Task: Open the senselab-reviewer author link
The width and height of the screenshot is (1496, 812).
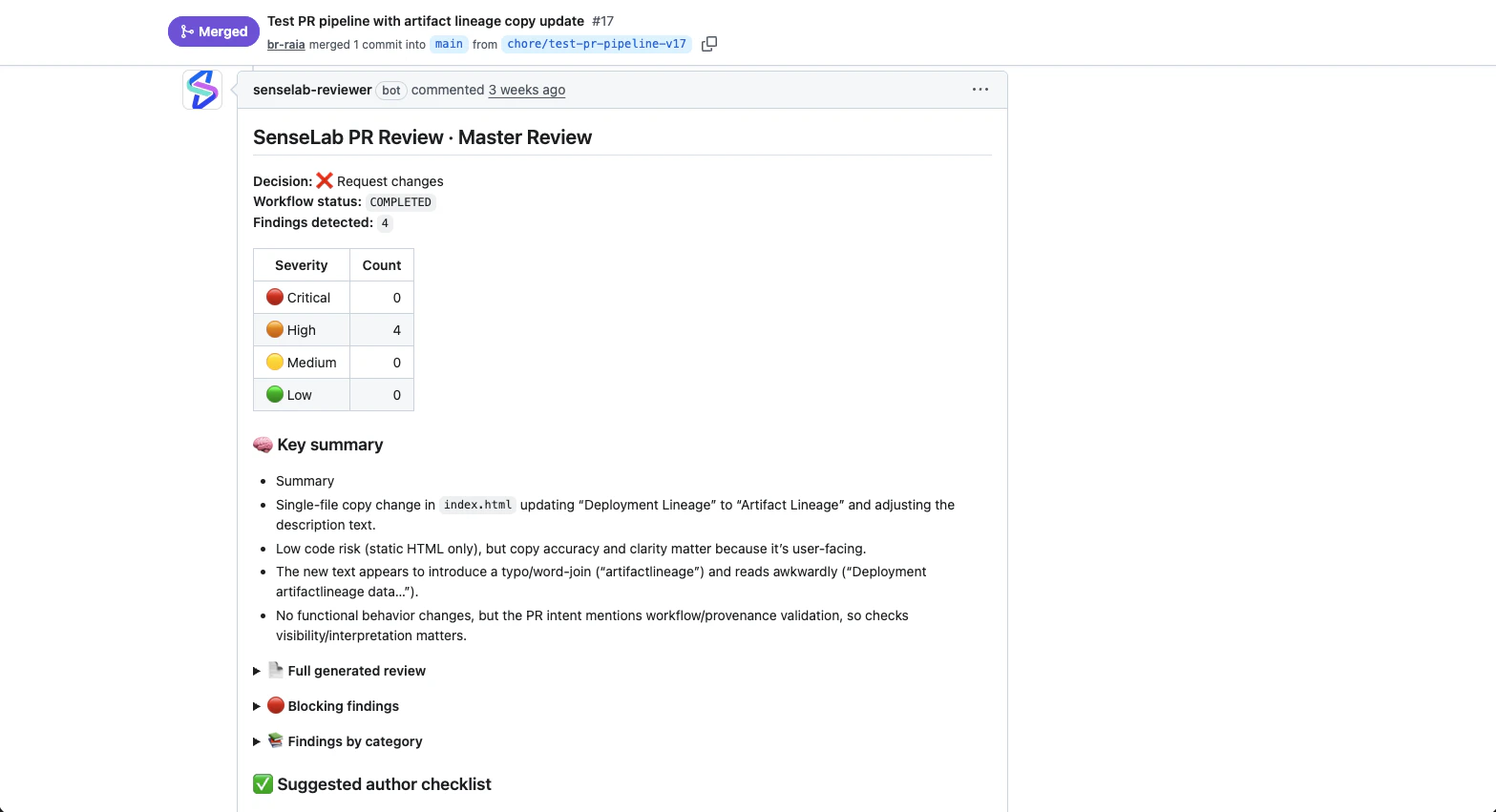Action: (x=312, y=90)
